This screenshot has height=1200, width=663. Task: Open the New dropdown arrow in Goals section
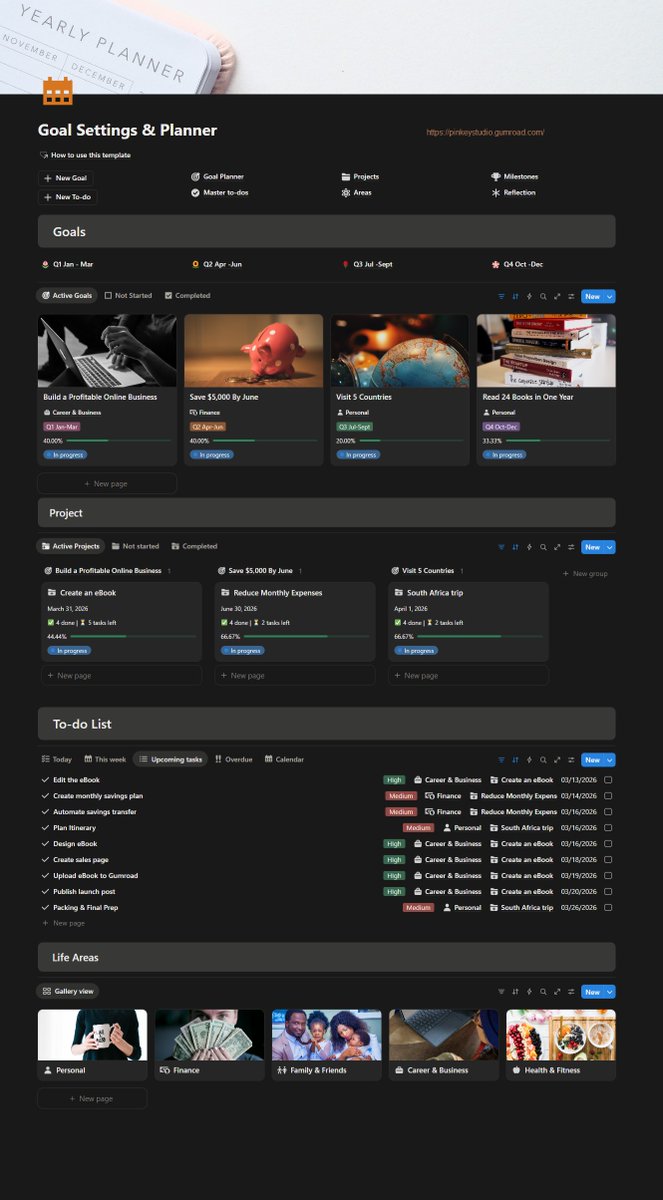(x=610, y=296)
